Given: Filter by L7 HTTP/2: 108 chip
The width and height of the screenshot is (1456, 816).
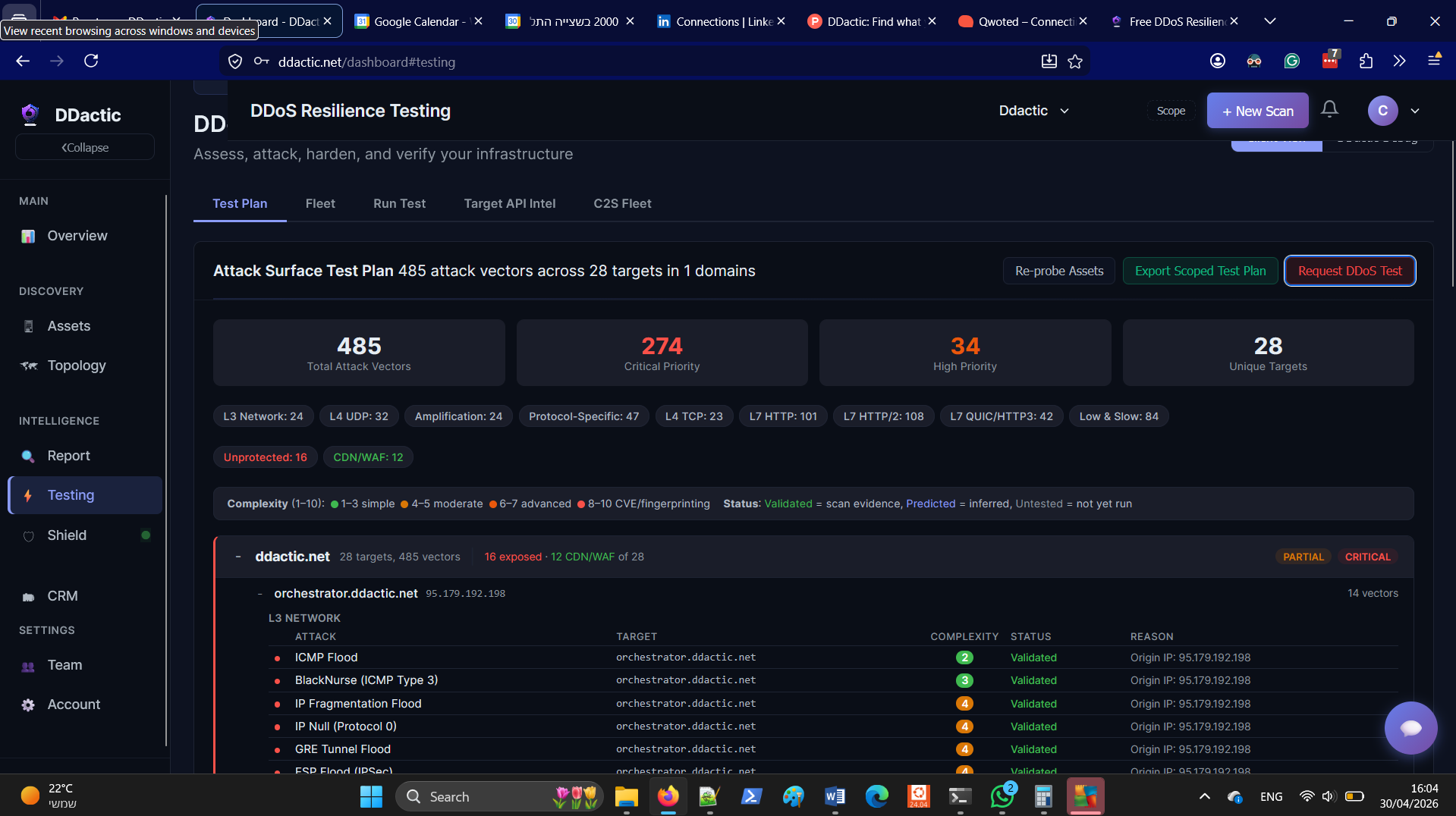Looking at the screenshot, I should point(883,416).
